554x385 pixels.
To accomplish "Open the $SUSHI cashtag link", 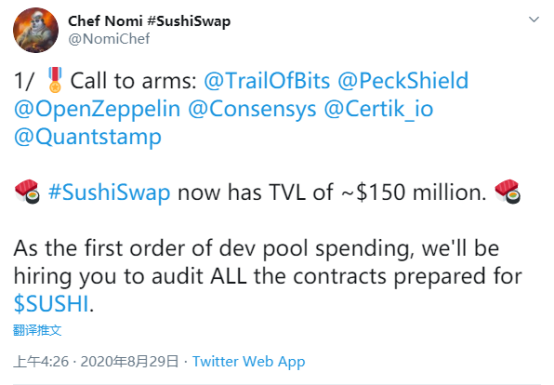I will [51, 304].
